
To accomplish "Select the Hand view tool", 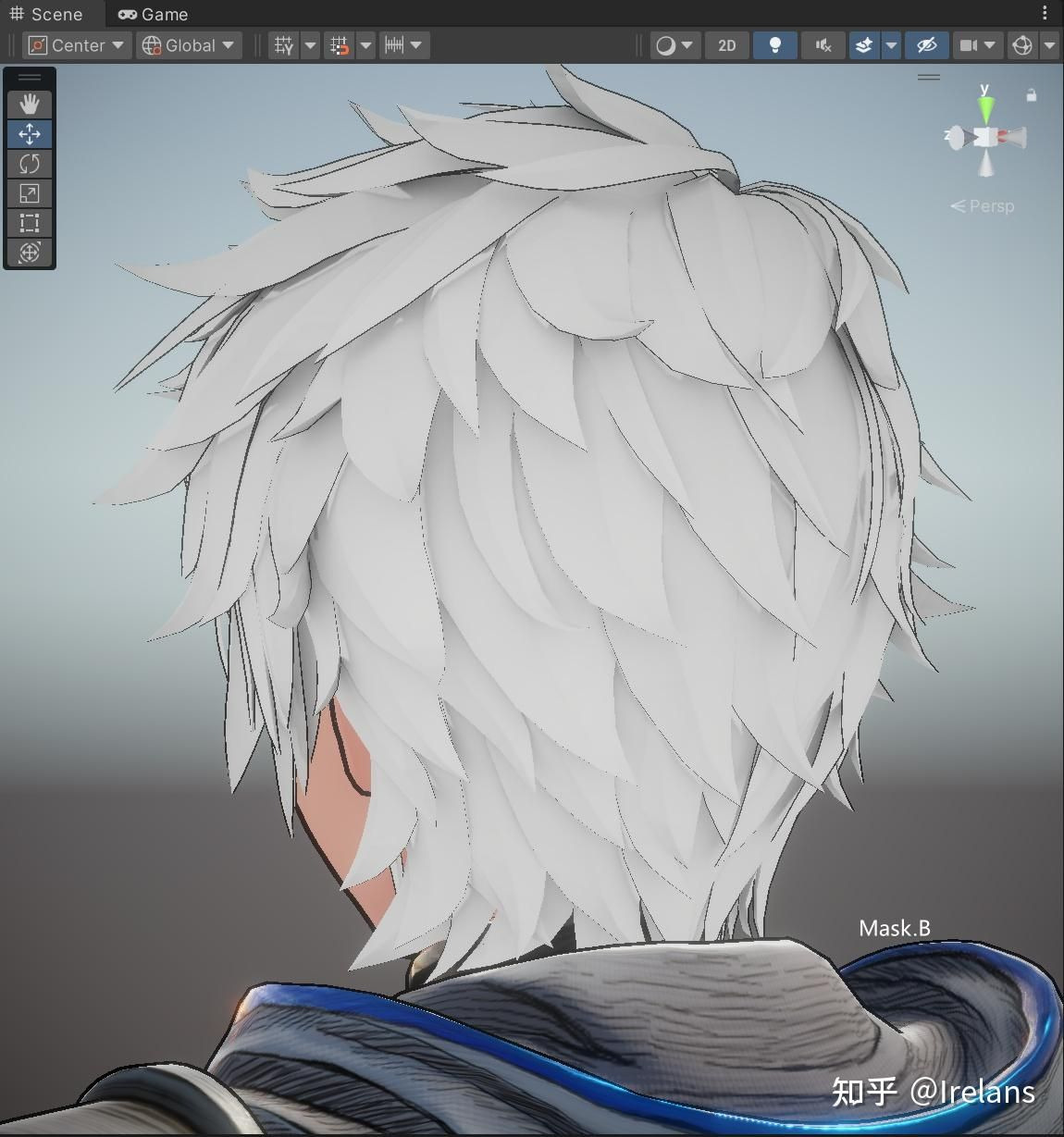I will point(30,104).
